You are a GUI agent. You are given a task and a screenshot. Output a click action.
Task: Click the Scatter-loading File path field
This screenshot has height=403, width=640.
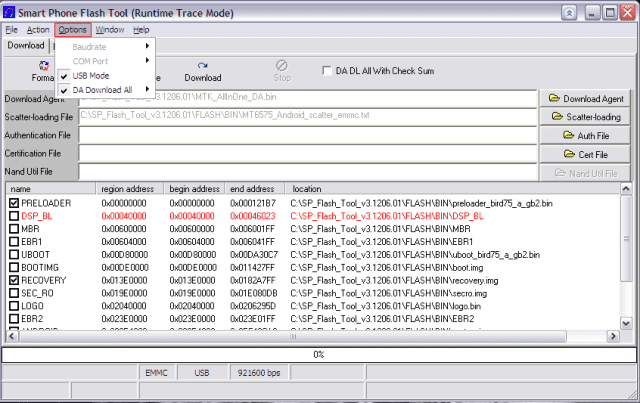tap(308, 116)
